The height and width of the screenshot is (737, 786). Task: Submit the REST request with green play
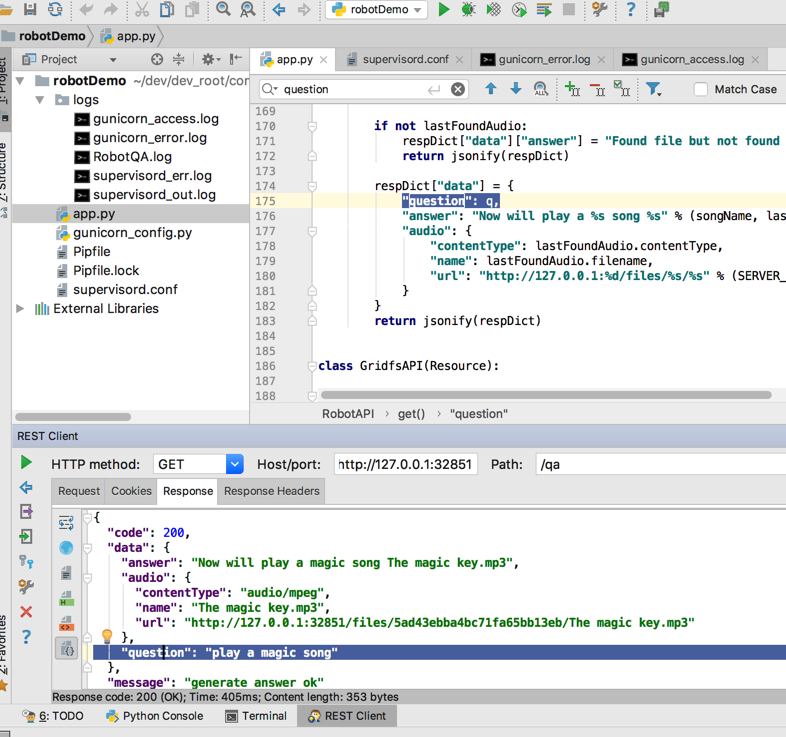(x=26, y=462)
